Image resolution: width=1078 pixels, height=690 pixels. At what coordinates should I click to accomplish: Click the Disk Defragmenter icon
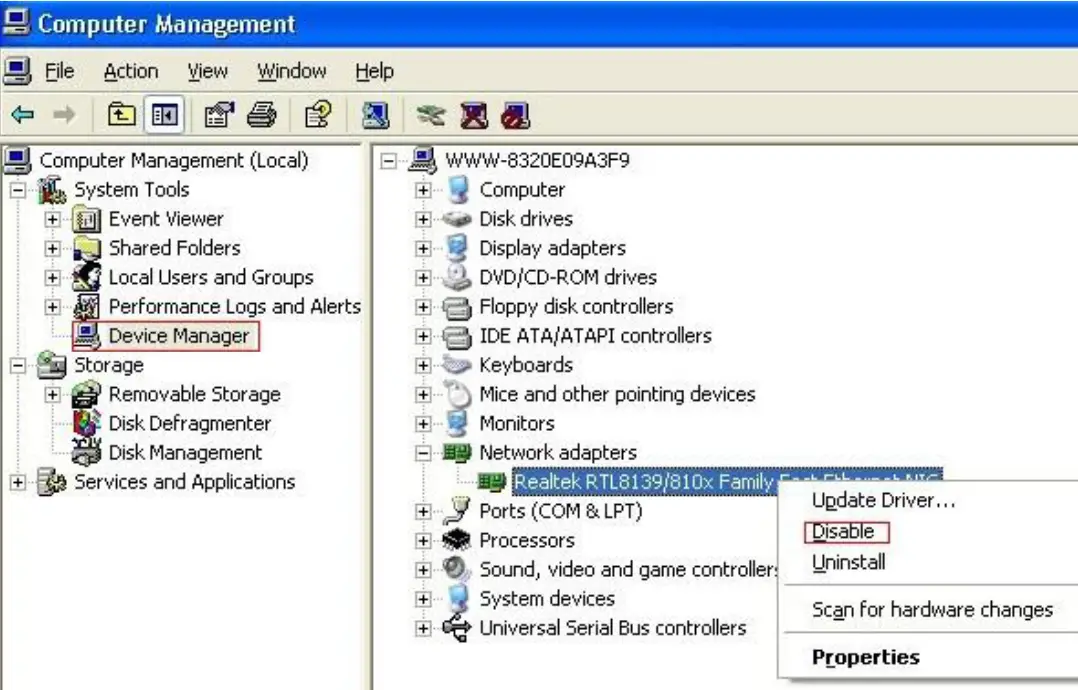pyautogui.click(x=87, y=423)
